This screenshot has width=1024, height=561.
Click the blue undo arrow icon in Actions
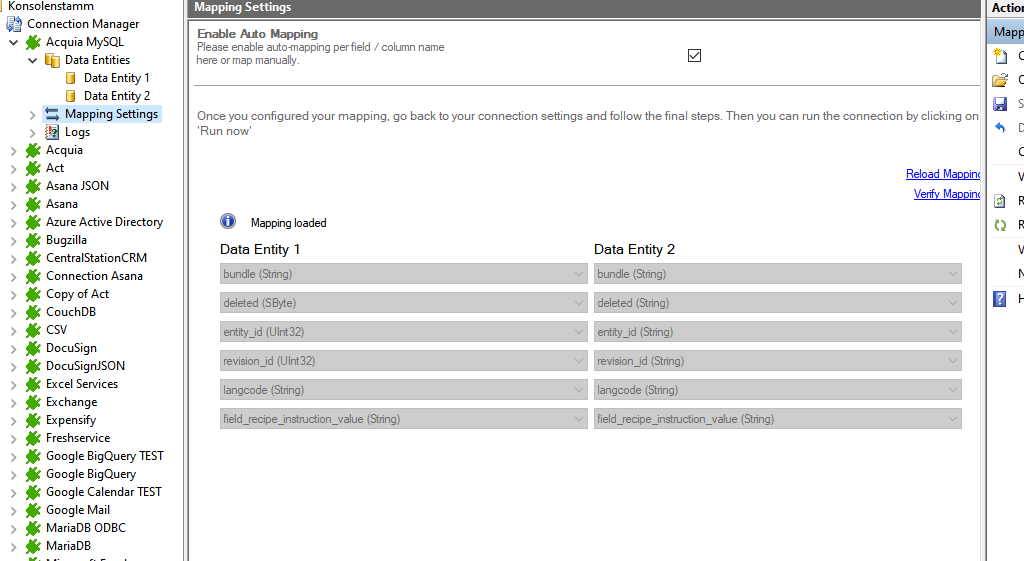(x=999, y=128)
